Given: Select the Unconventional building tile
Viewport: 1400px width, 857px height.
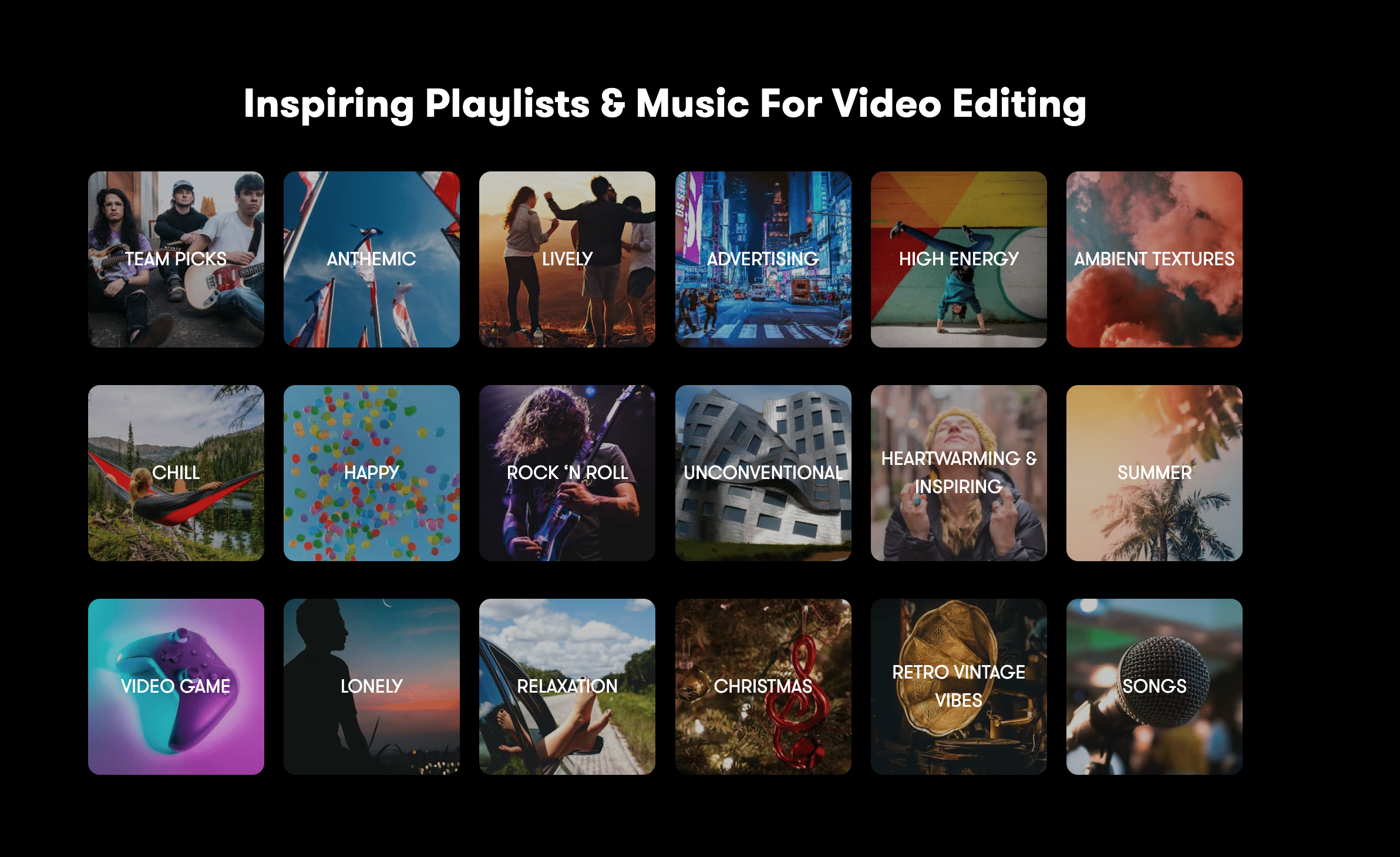Looking at the screenshot, I should tap(763, 473).
